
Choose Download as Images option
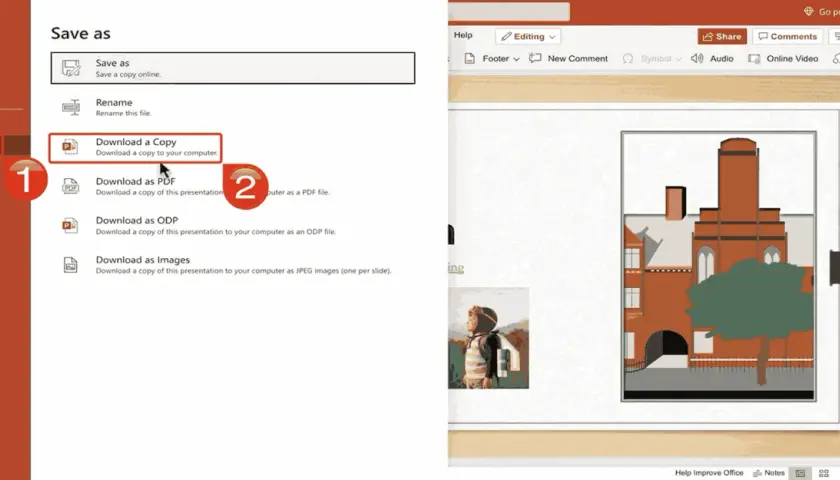point(233,265)
